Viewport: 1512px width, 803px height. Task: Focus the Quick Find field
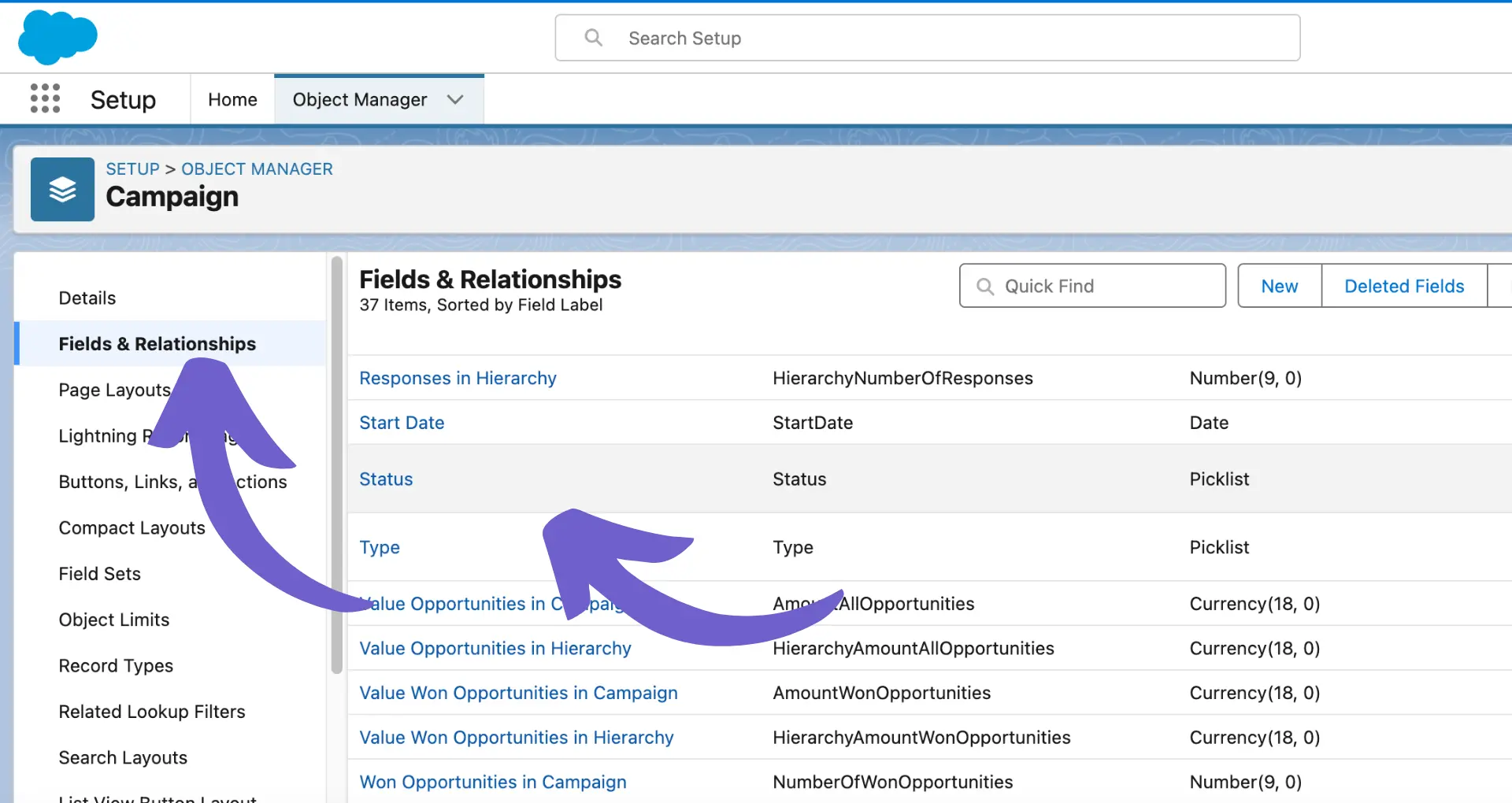coord(1092,286)
